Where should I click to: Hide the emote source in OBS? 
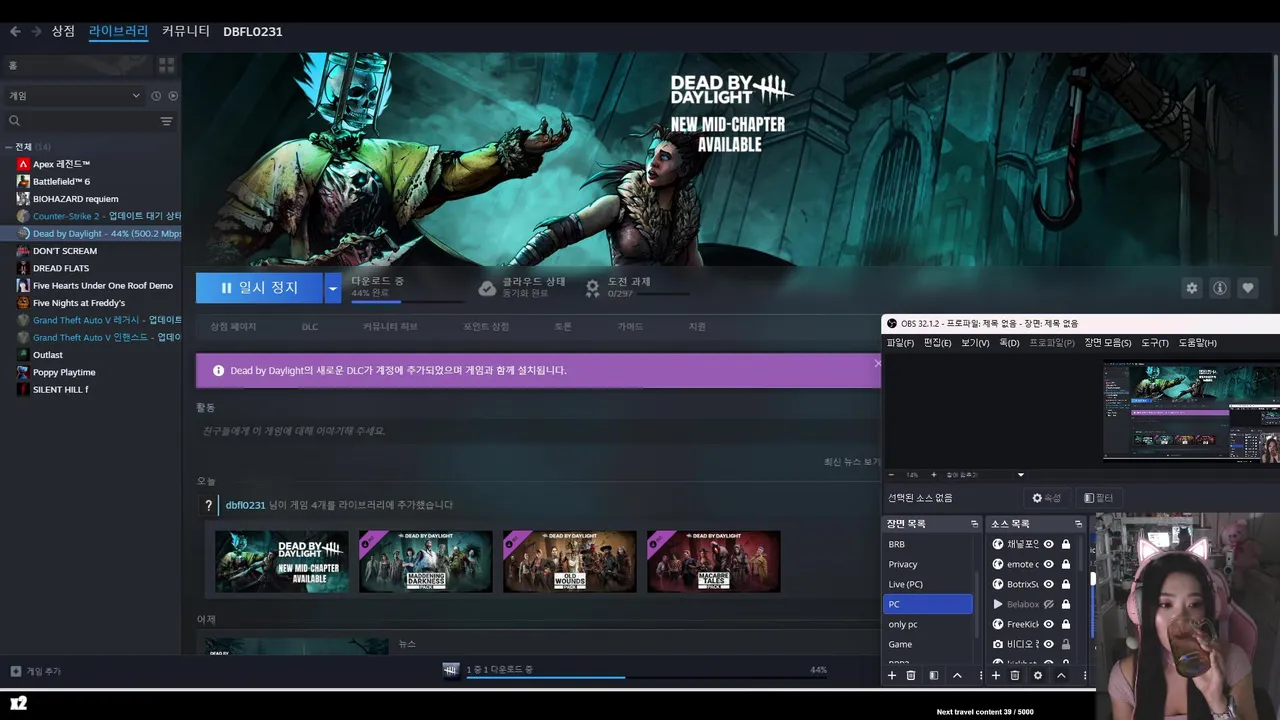[1049, 564]
